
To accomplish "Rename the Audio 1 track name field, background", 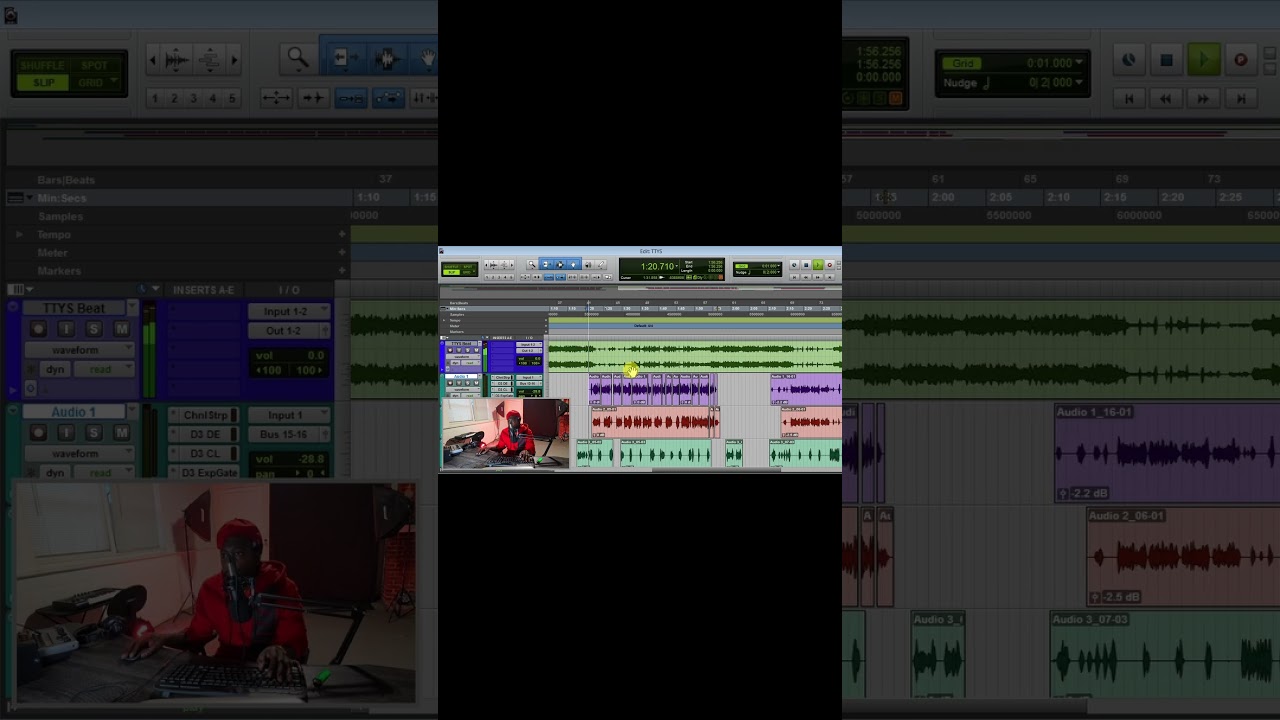I will pos(74,412).
